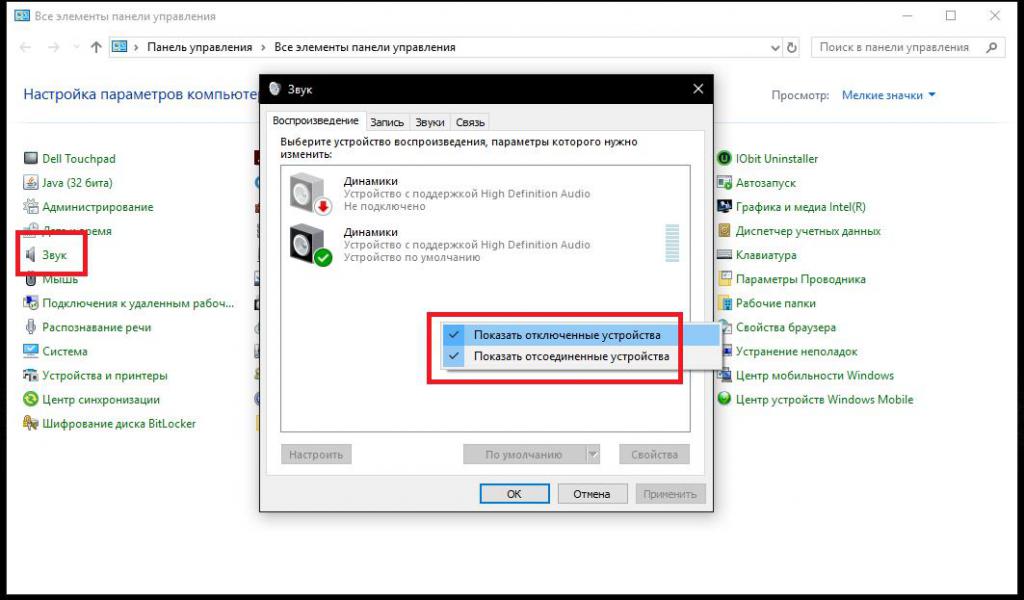Open the Звук link in Control Panel
This screenshot has height=600, width=1024.
[55, 255]
